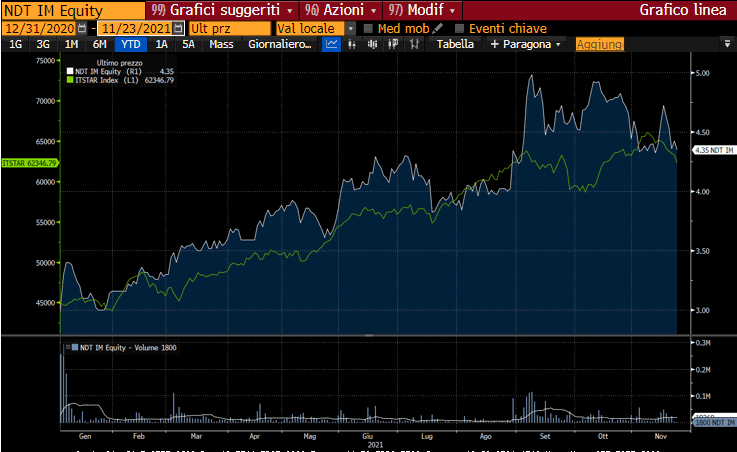737x452 pixels.
Task: Open the toolbar overflow menu arrow at far right
Action: [x=727, y=44]
